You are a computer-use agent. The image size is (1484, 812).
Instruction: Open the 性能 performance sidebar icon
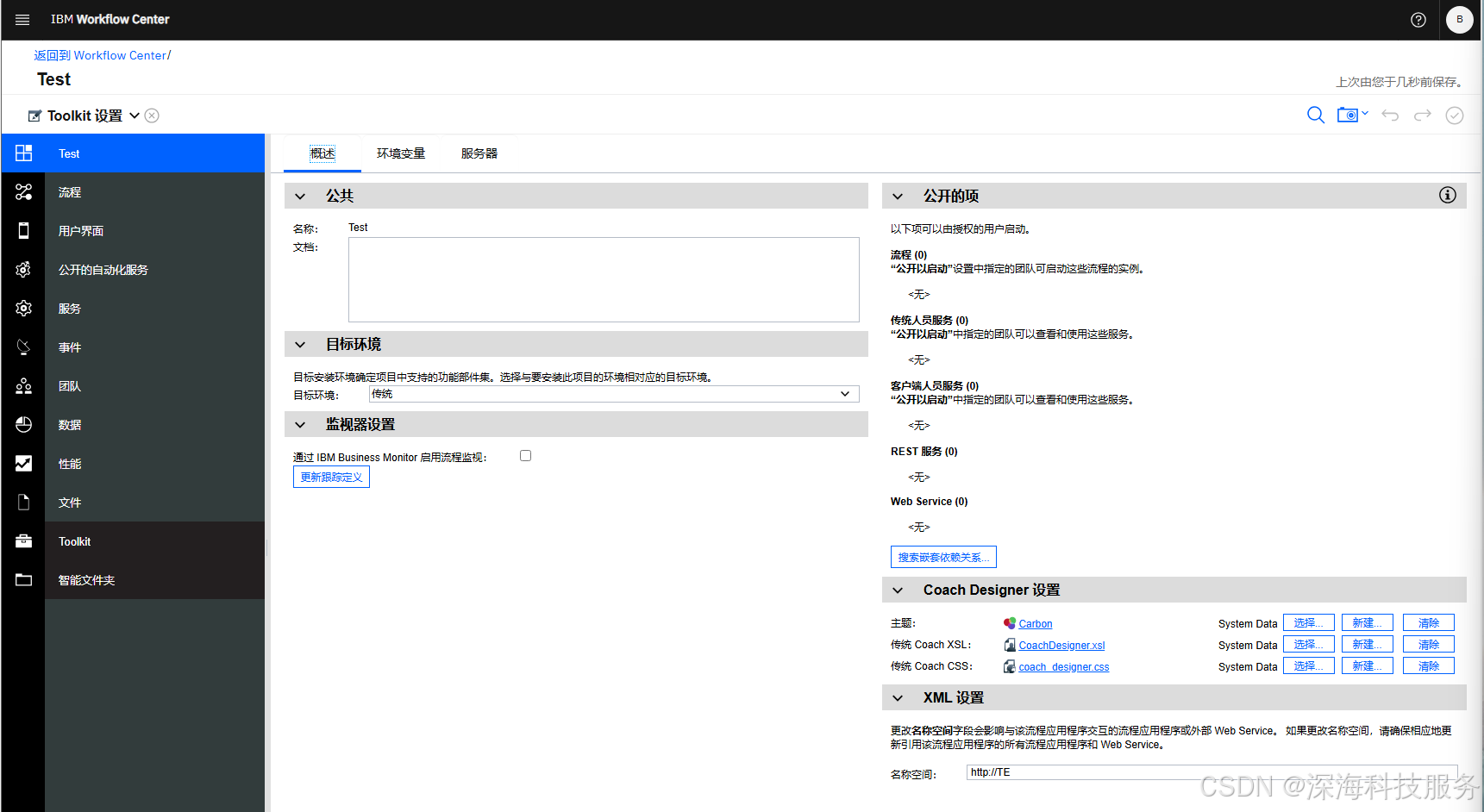[x=23, y=464]
